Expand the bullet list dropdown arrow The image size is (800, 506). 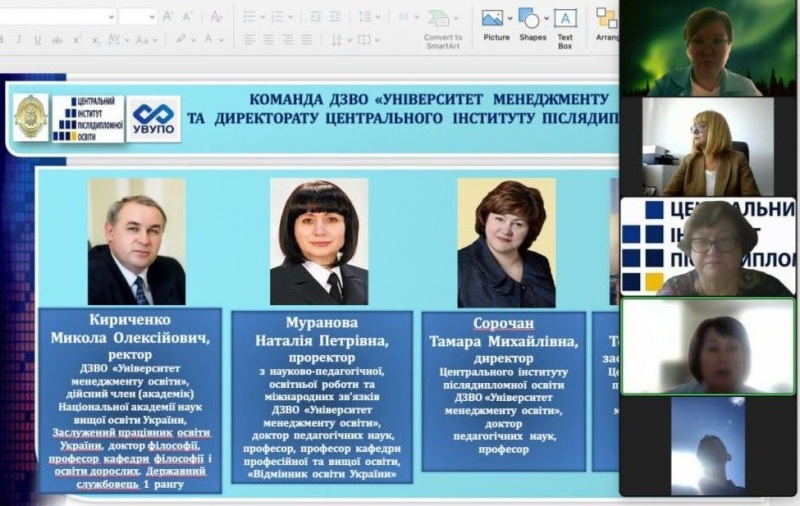(261, 16)
